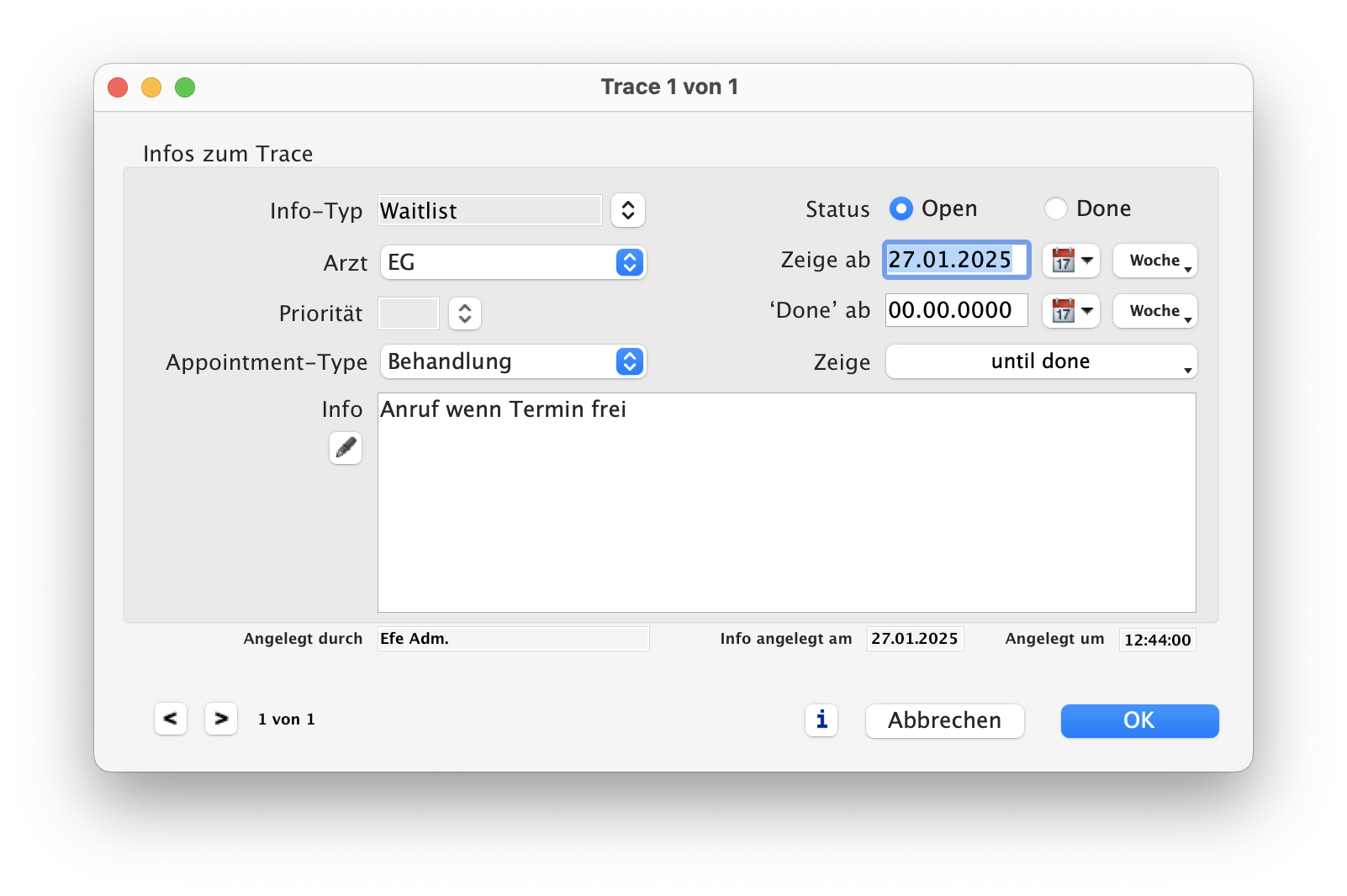Click the Zeige ab date field
This screenshot has height=896, width=1347.
pos(955,260)
